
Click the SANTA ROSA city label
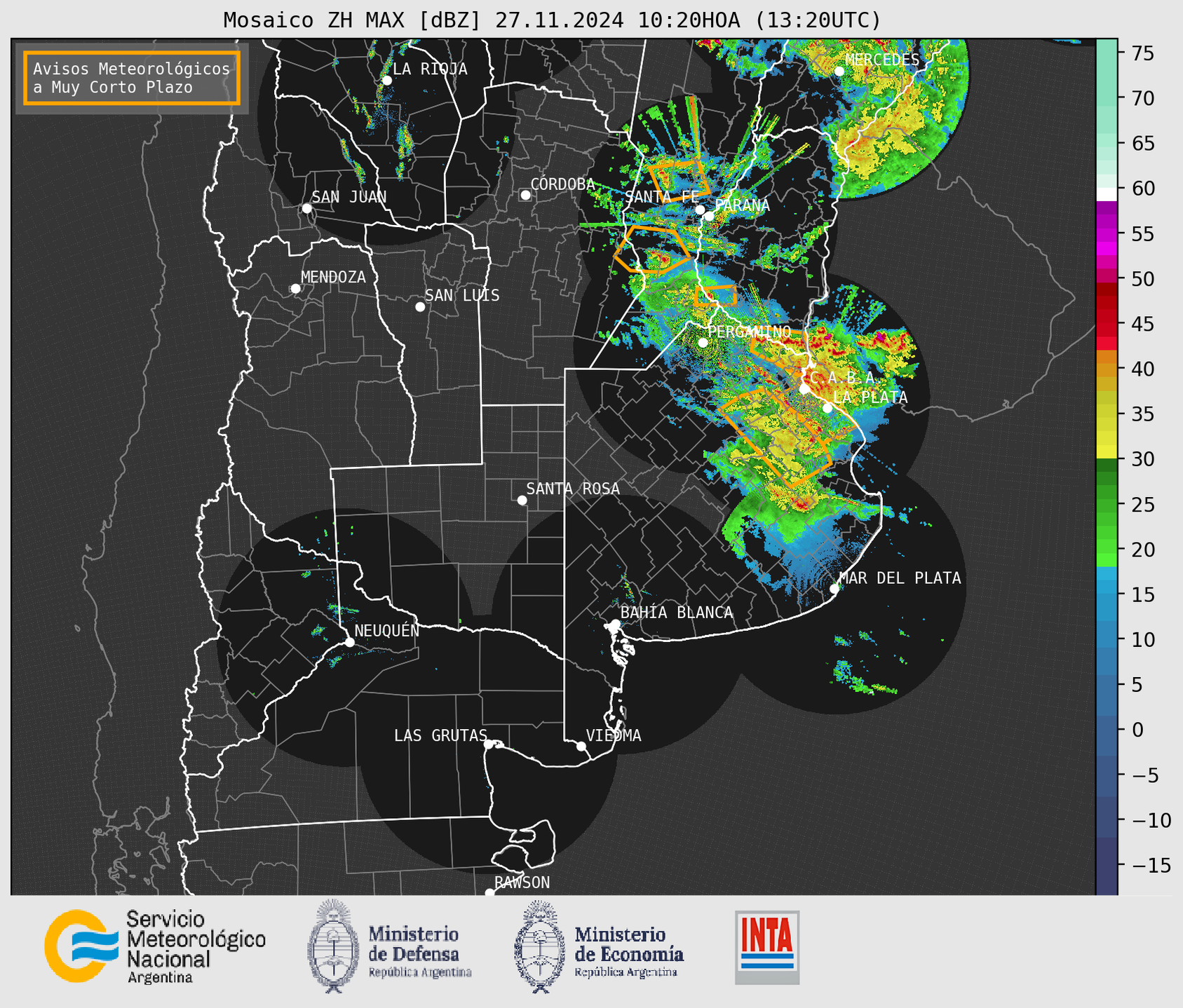pyautogui.click(x=573, y=489)
